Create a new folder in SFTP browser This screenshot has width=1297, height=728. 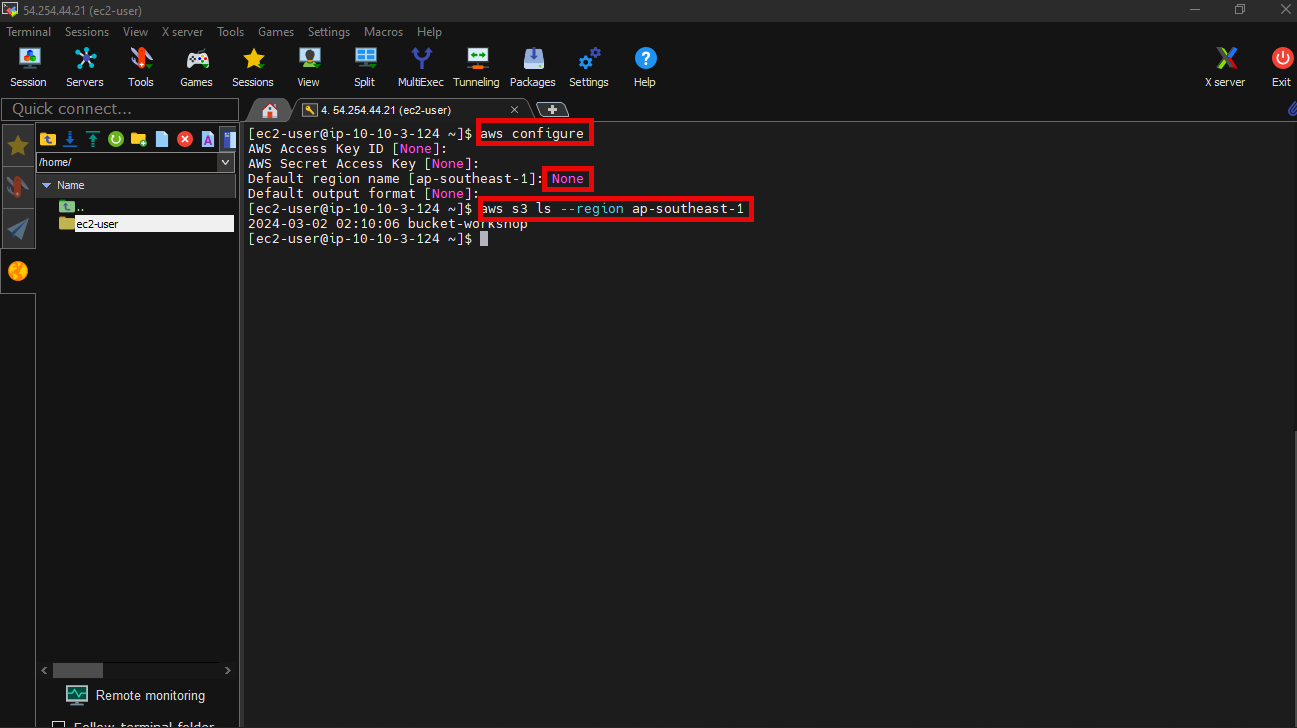click(139, 139)
